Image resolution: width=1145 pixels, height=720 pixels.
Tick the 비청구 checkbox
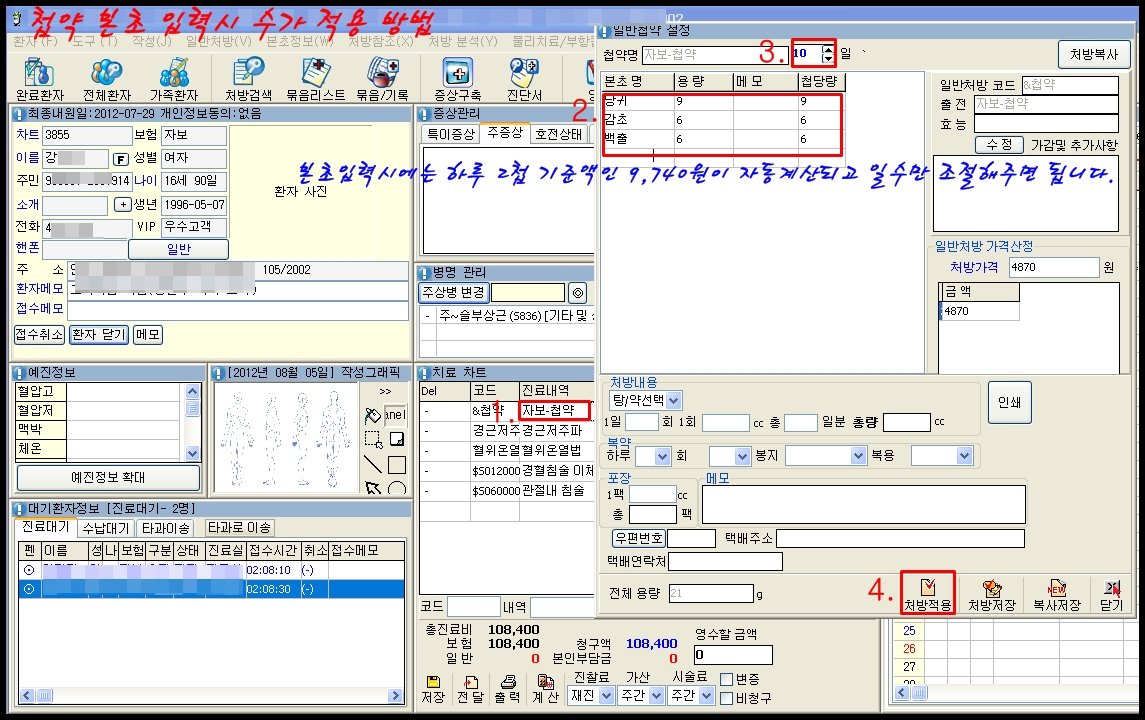726,697
